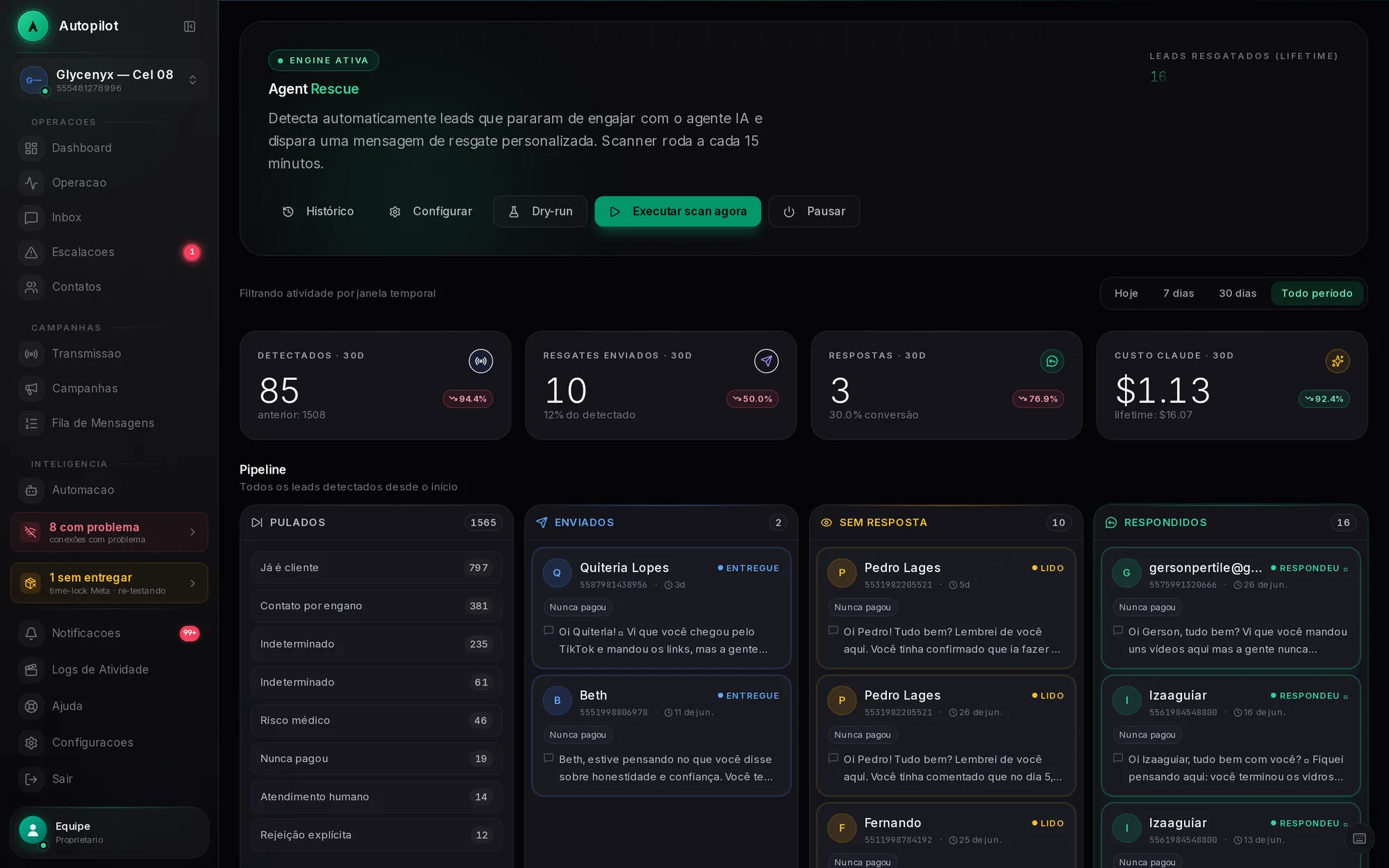
Task: Click the Pulados skip icon
Action: coord(257,522)
